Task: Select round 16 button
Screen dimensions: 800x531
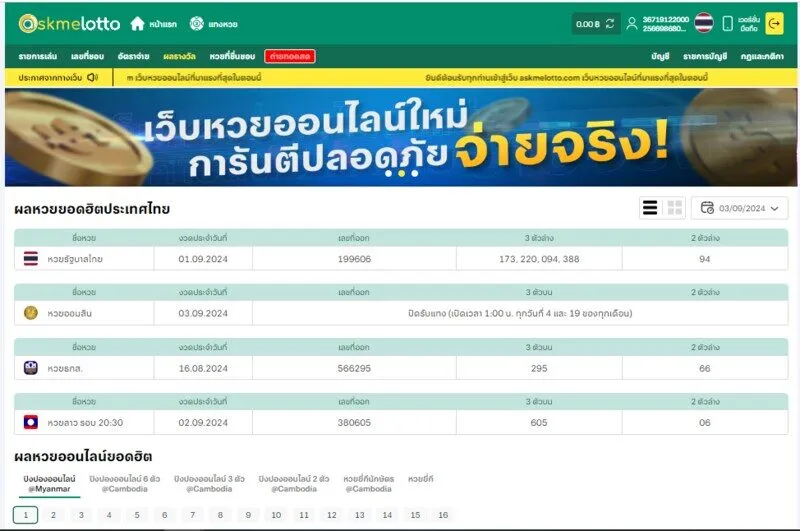Action: [x=443, y=515]
